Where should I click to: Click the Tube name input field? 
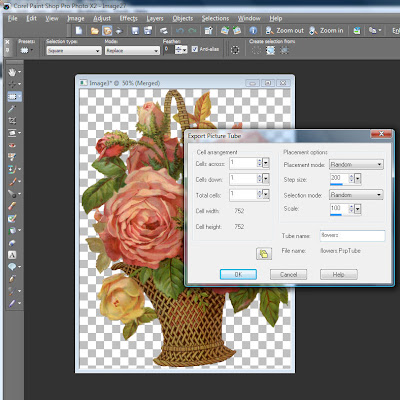tap(352, 236)
